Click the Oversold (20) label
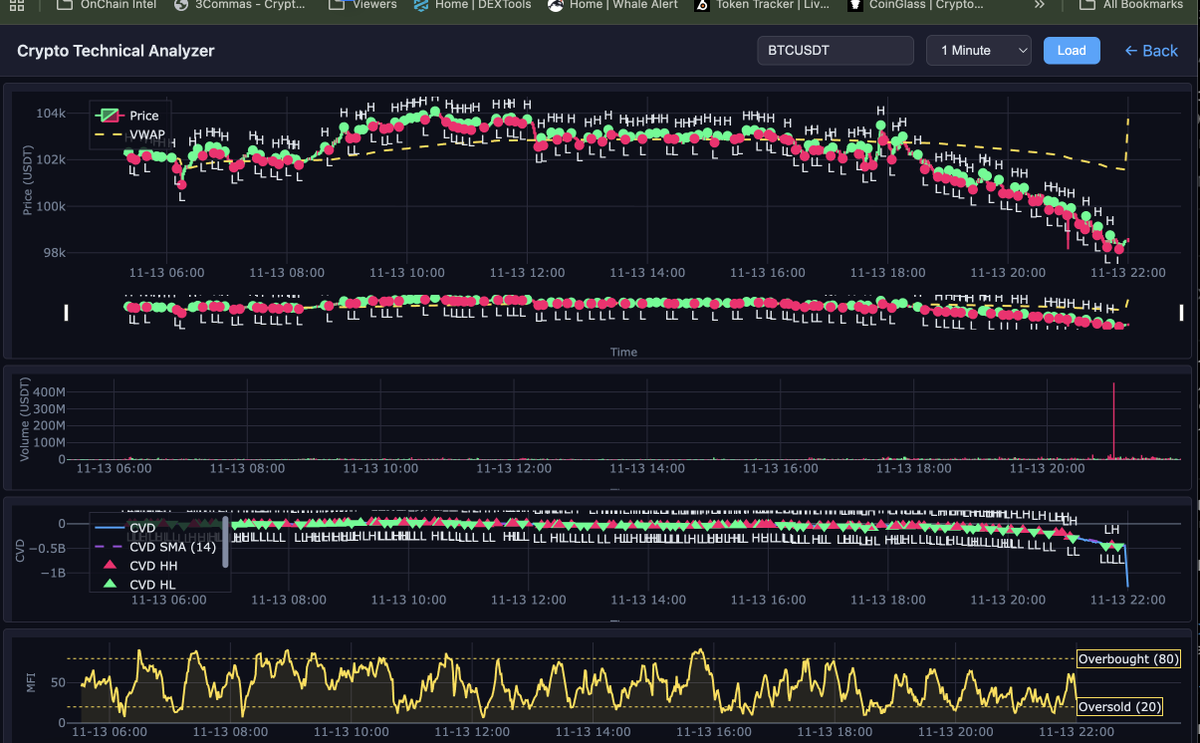The image size is (1200, 743). (x=1119, y=707)
